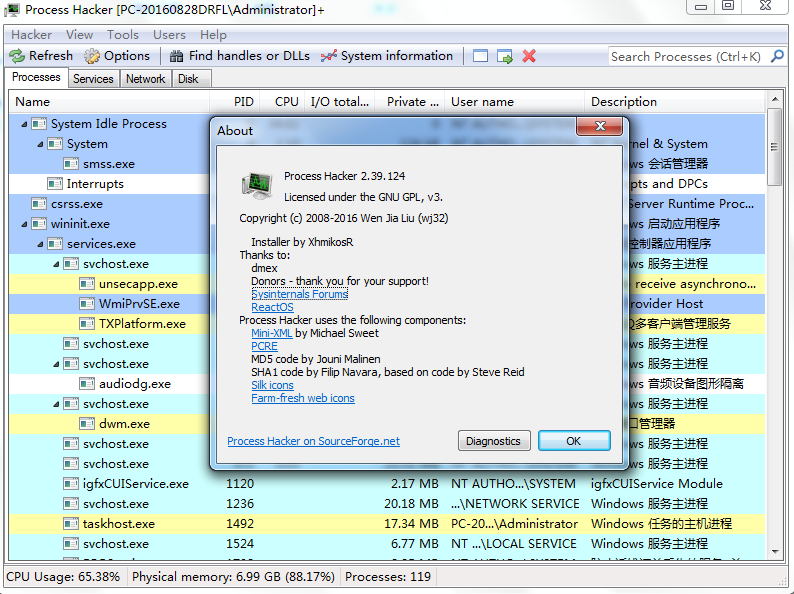Click the Process Hacker logo in About
Viewport: 794px width, 594px height.
coord(257,185)
